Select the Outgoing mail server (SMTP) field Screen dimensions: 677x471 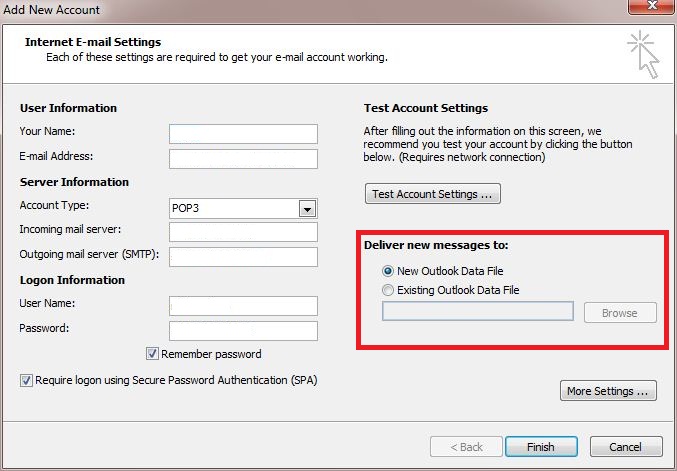pos(243,257)
